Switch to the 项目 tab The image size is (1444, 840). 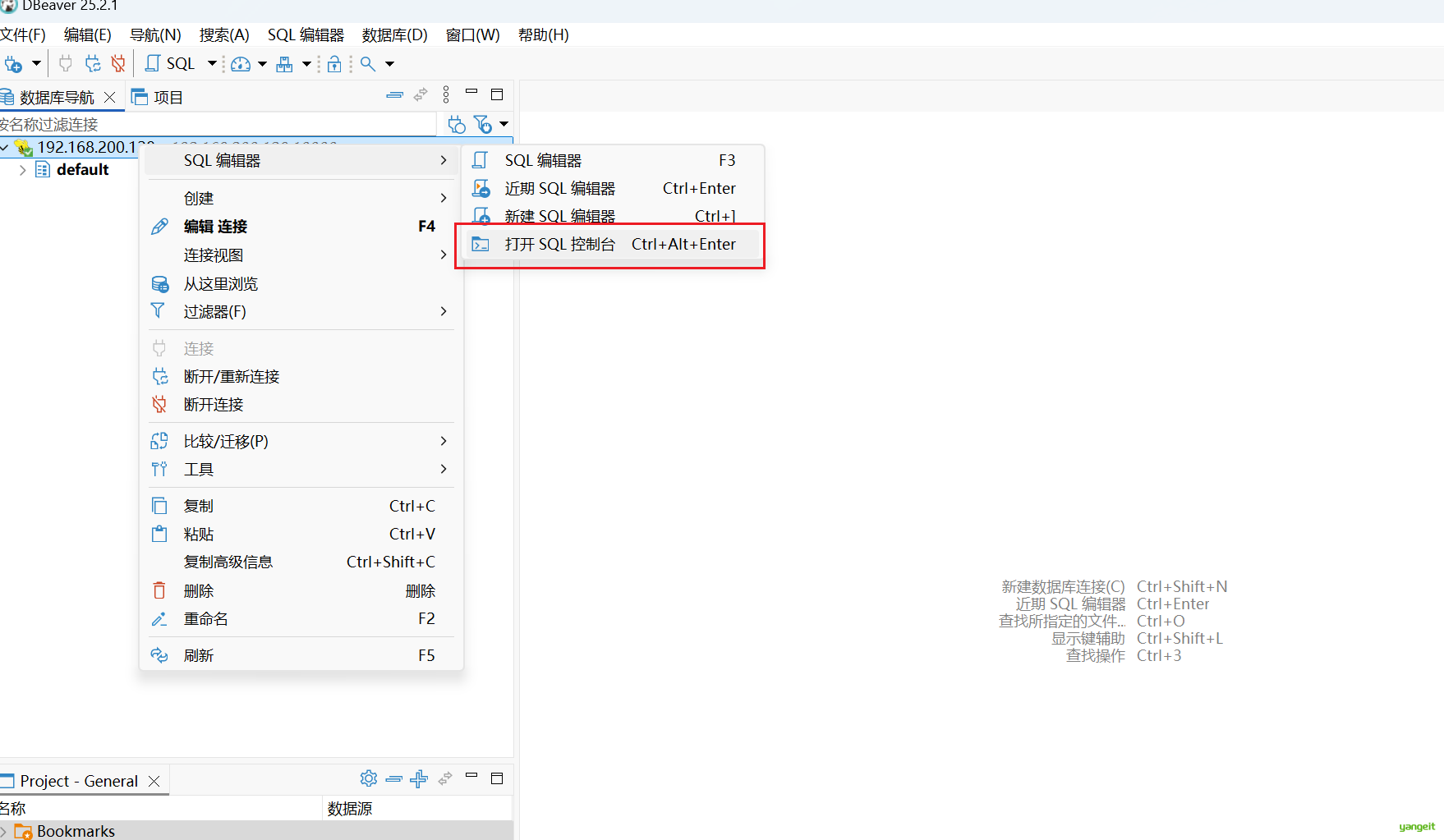click(x=159, y=97)
